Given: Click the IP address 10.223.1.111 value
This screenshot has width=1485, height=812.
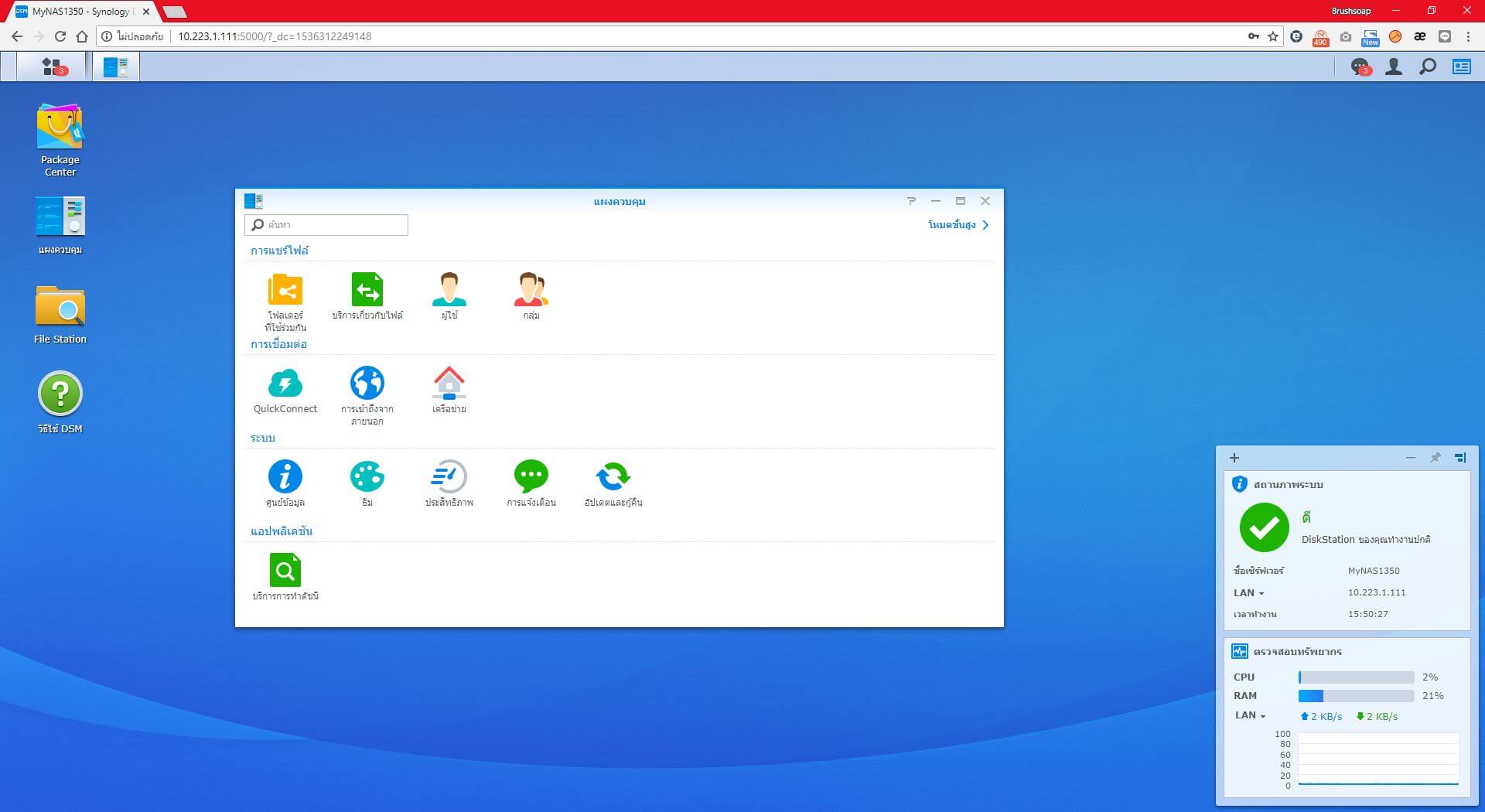Looking at the screenshot, I should [x=1377, y=592].
